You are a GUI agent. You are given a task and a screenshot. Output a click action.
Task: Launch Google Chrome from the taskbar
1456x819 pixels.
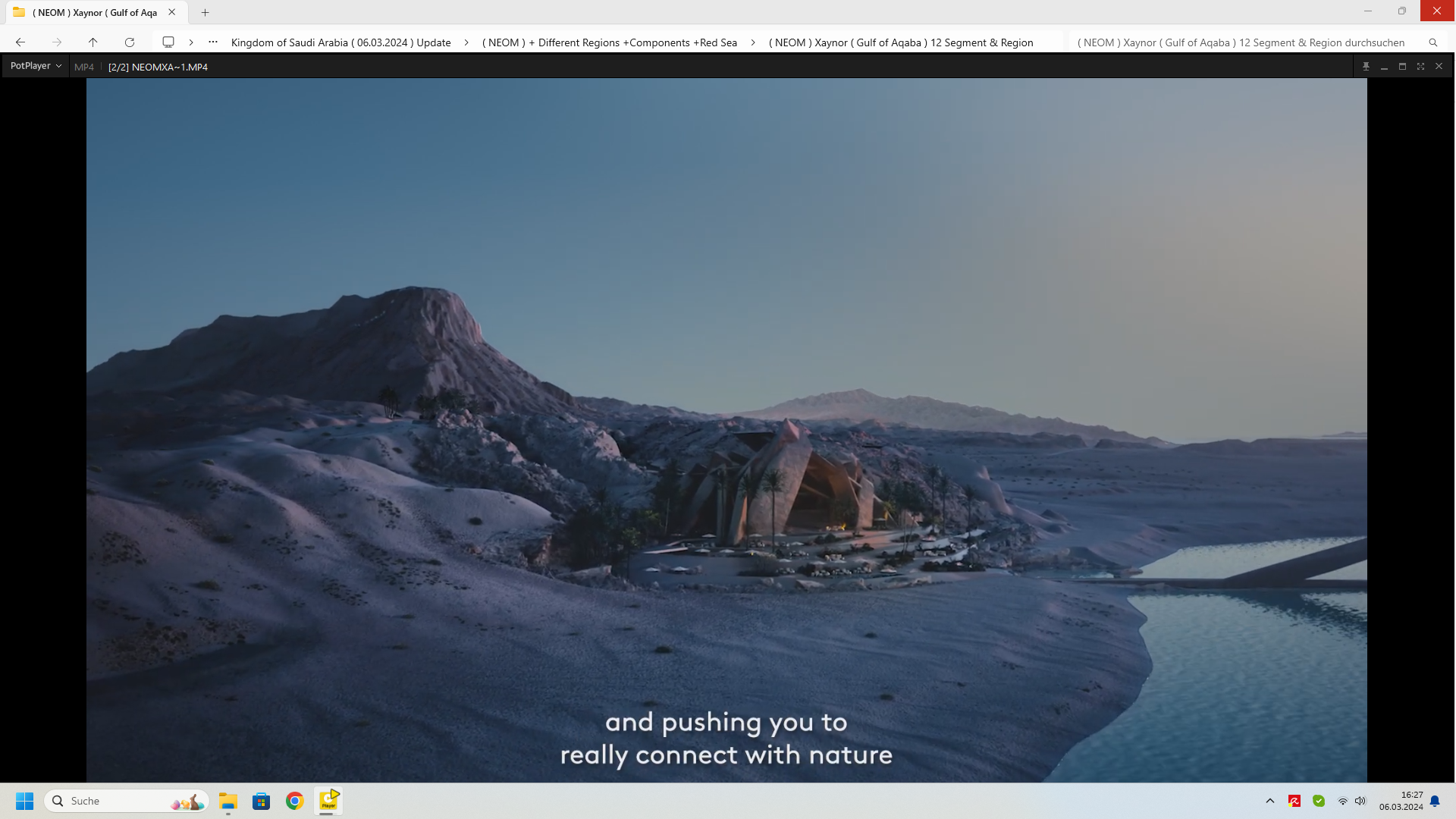coord(295,801)
